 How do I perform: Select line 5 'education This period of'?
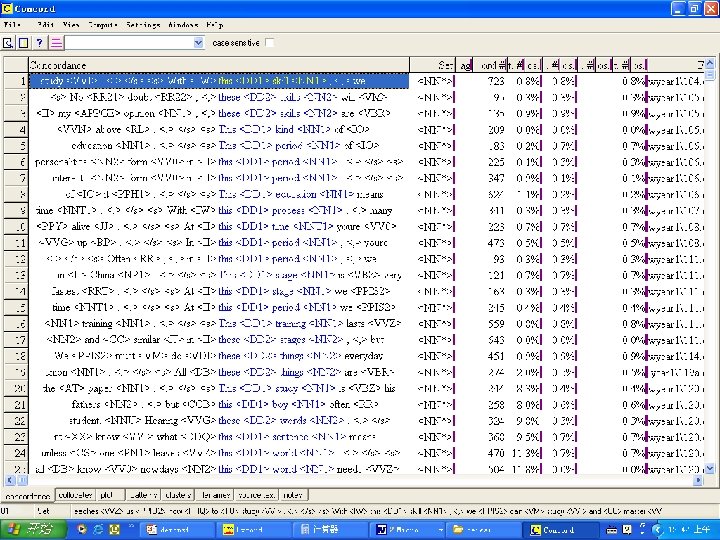tap(219, 146)
